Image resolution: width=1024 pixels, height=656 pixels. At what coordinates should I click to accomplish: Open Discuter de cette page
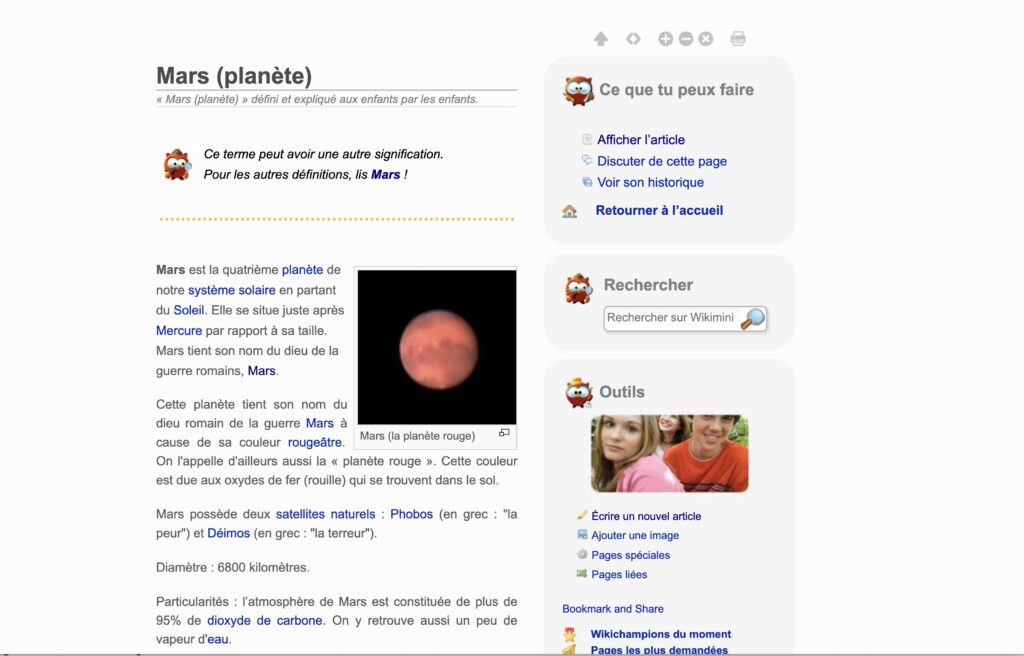pyautogui.click(x=661, y=161)
